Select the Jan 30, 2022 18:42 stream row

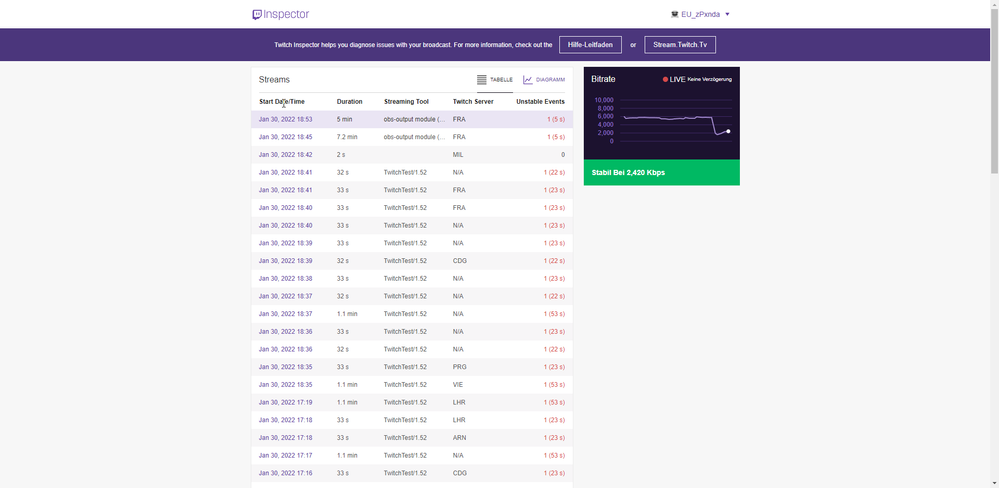tap(285, 155)
